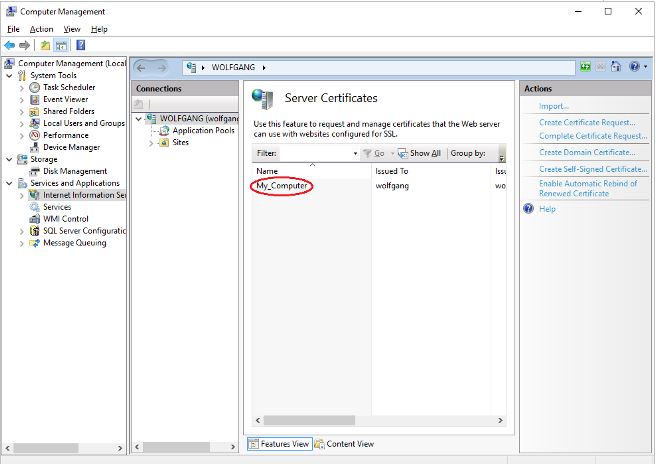Click the Back arrow in main toolbar

pos(10,45)
